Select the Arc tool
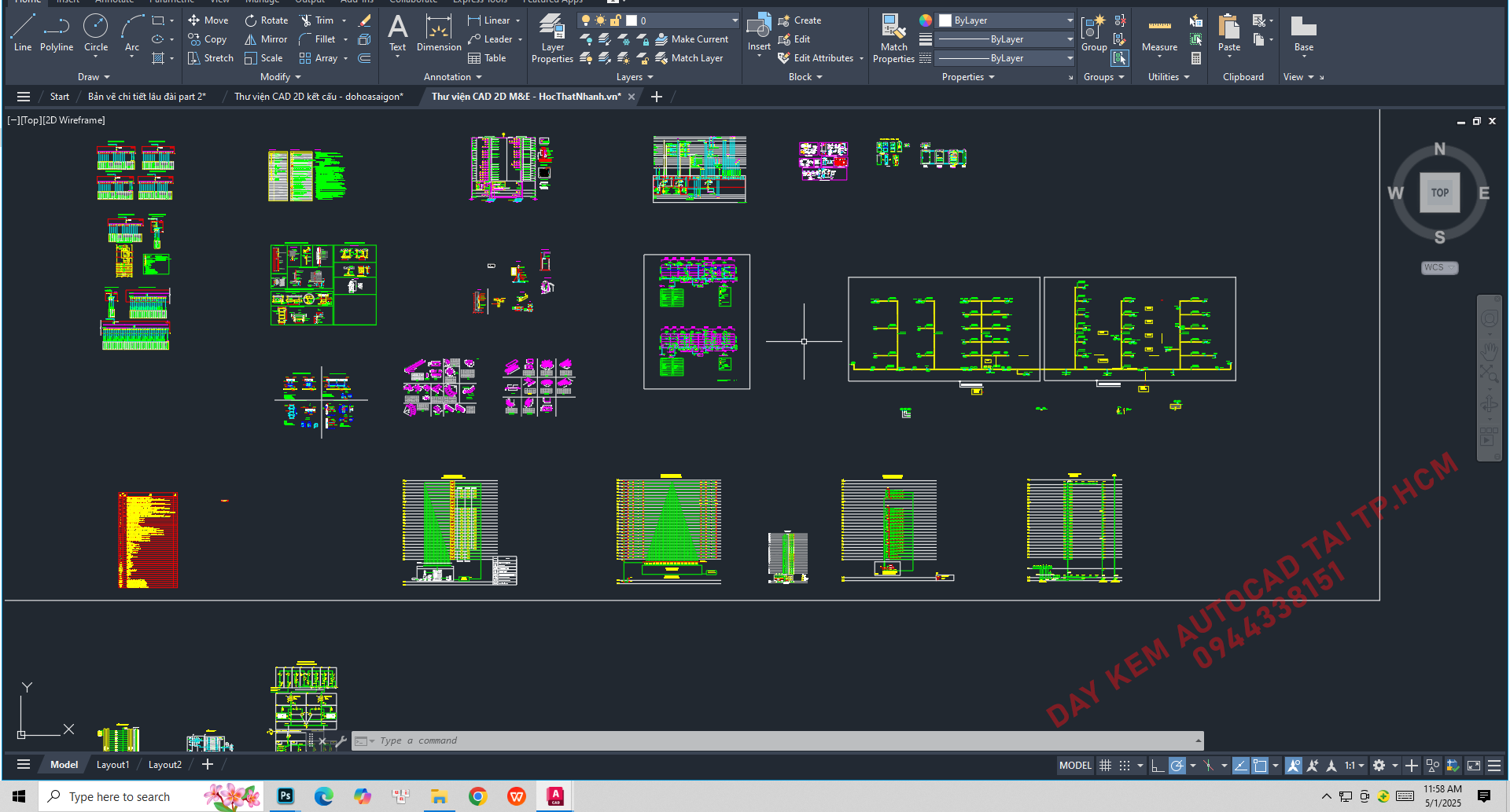 [132, 33]
